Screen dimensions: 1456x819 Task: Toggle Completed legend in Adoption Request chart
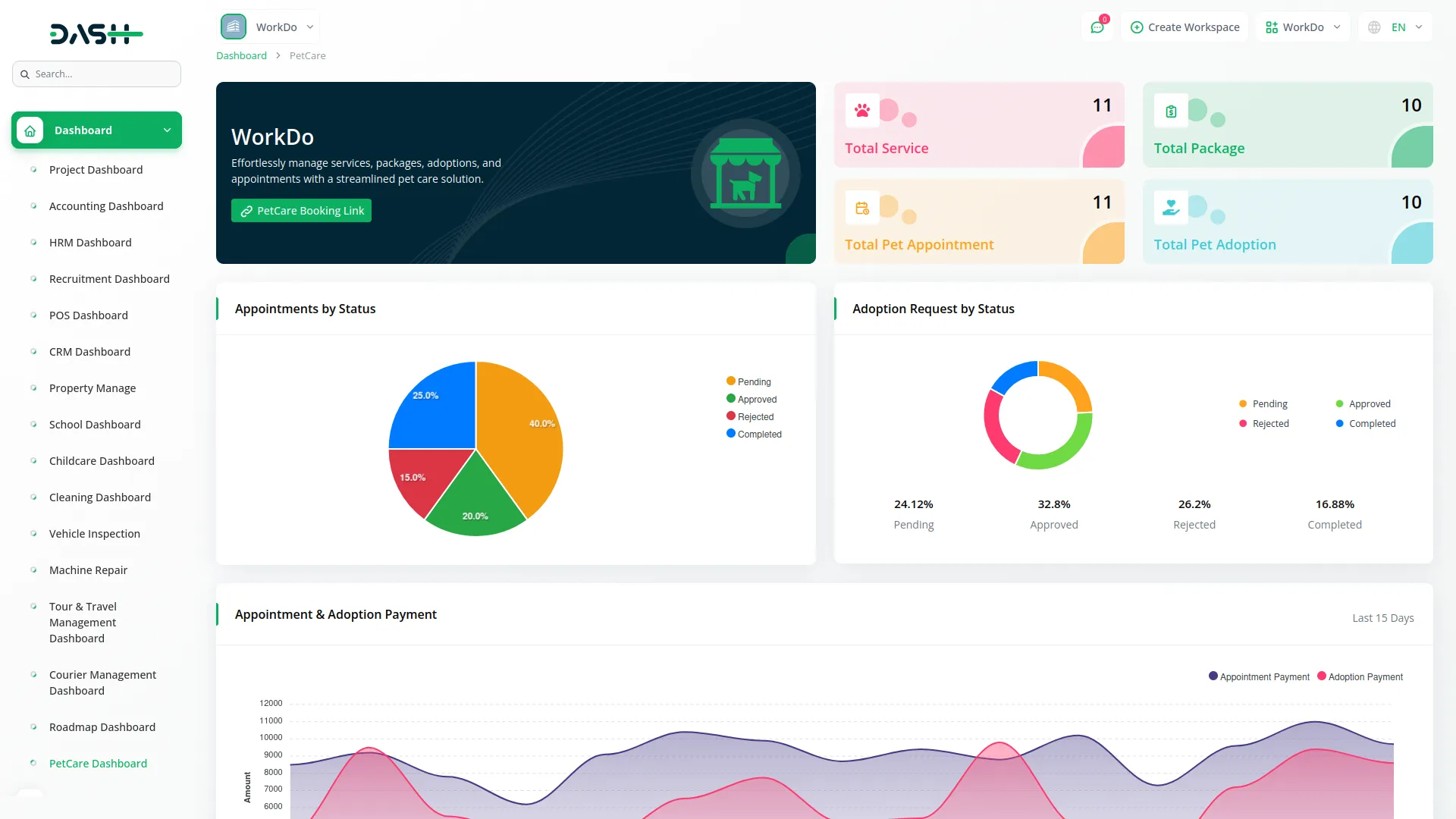coord(1365,424)
